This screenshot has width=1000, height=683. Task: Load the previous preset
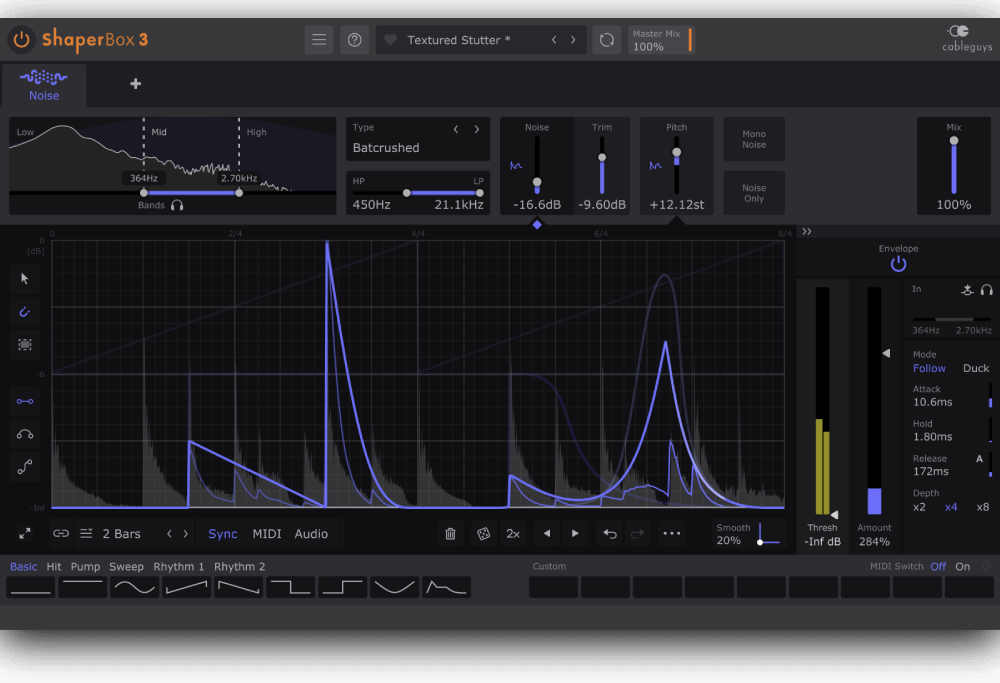[x=554, y=40]
